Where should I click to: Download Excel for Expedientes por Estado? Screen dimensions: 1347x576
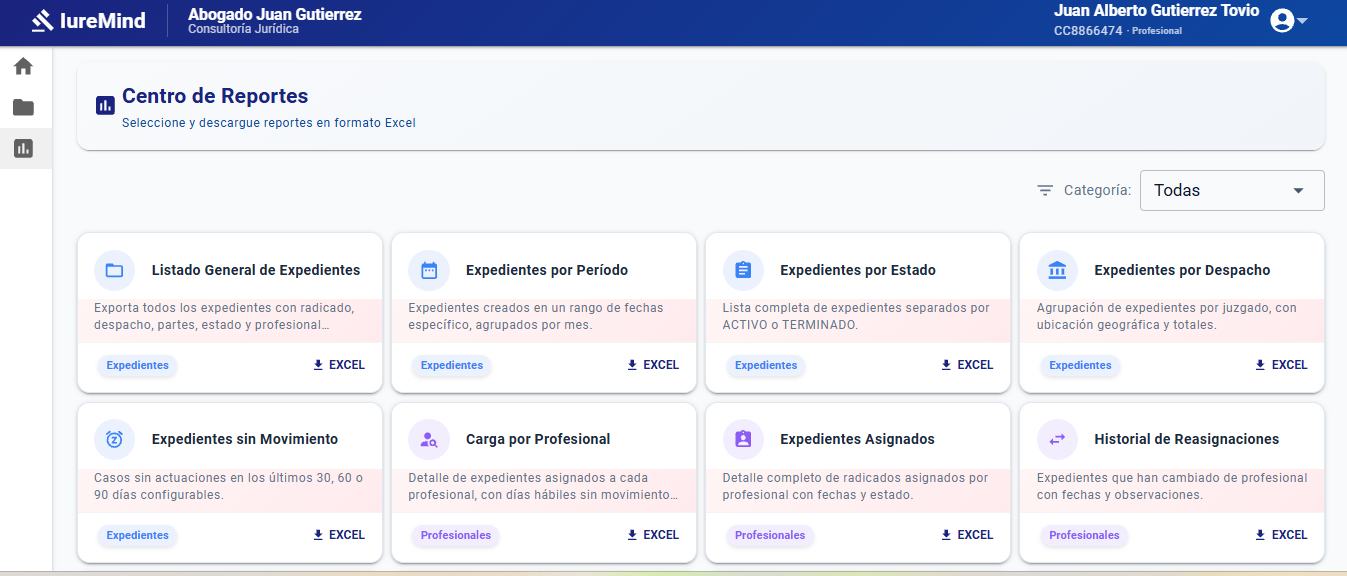(966, 365)
